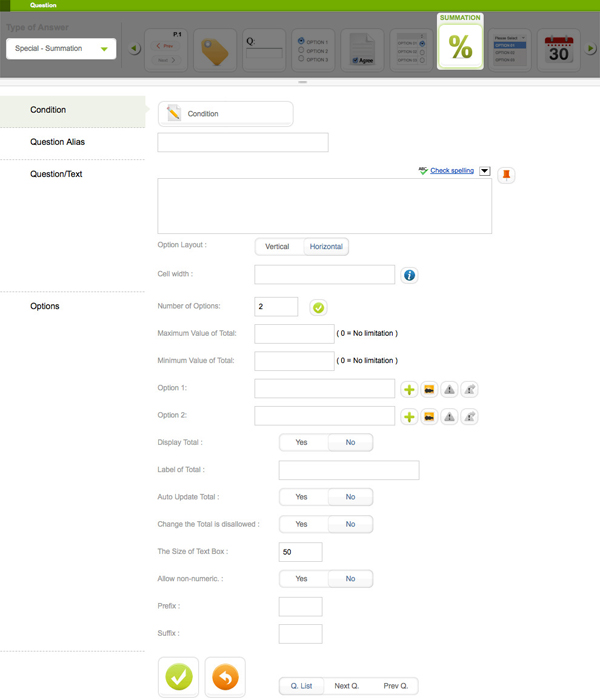Set Auto Update Total to No
Screen dimensions: 600x700
[350, 497]
